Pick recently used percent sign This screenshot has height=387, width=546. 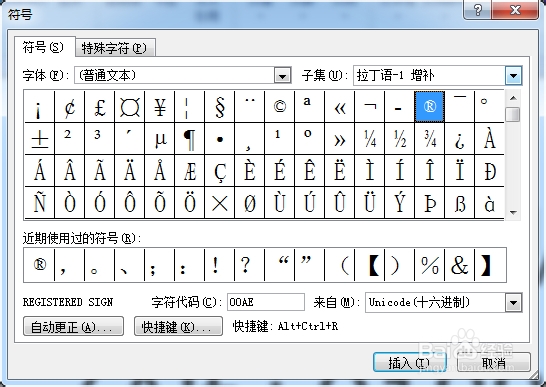(429, 265)
